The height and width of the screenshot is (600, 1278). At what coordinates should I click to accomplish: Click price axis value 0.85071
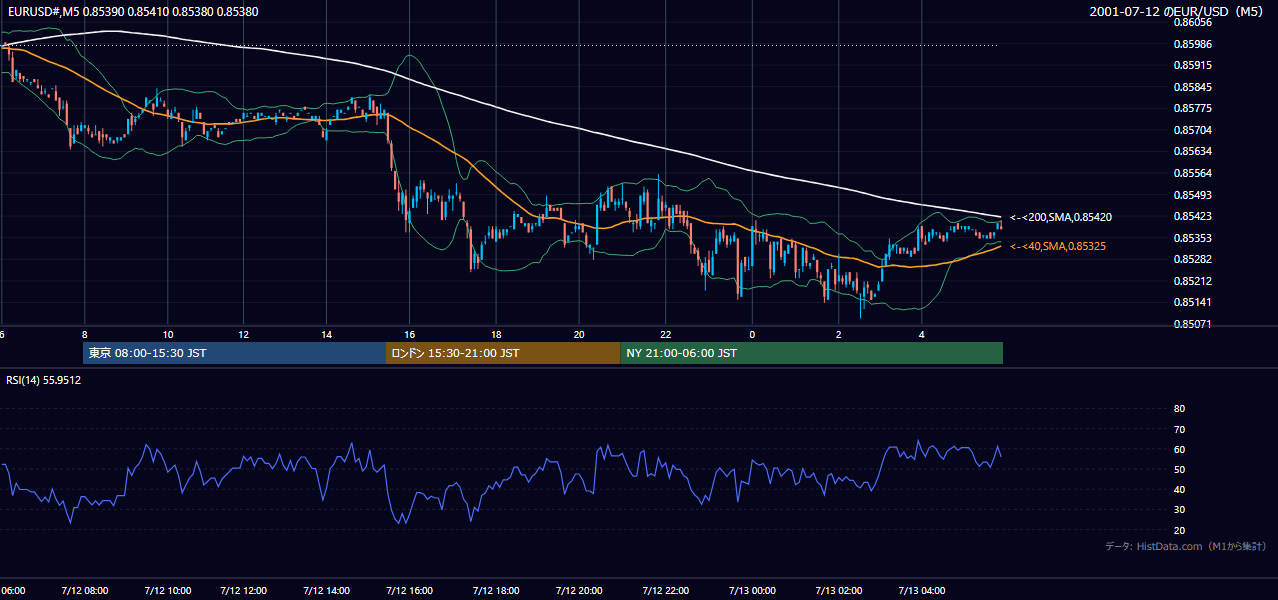(1193, 324)
